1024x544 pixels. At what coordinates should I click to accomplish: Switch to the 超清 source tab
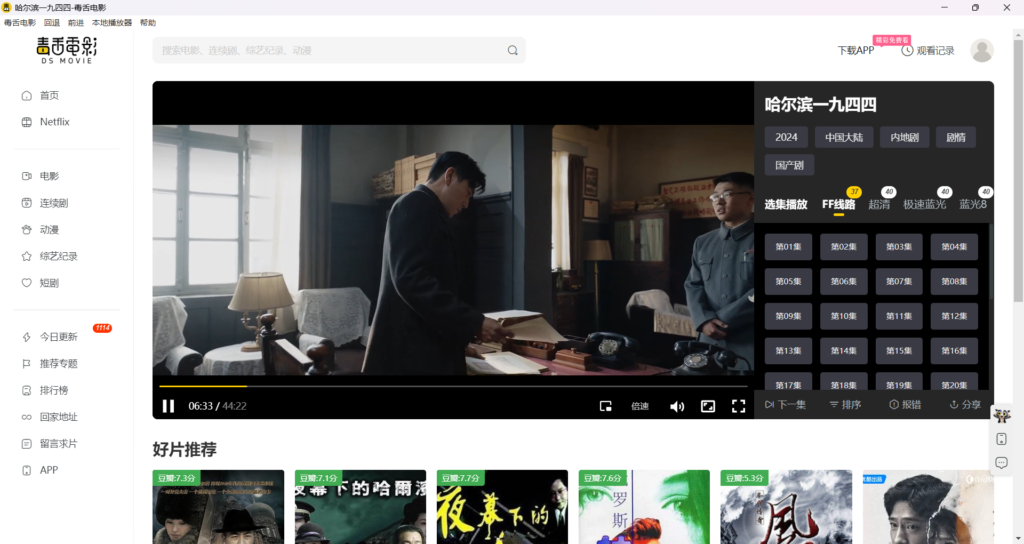coord(879,204)
